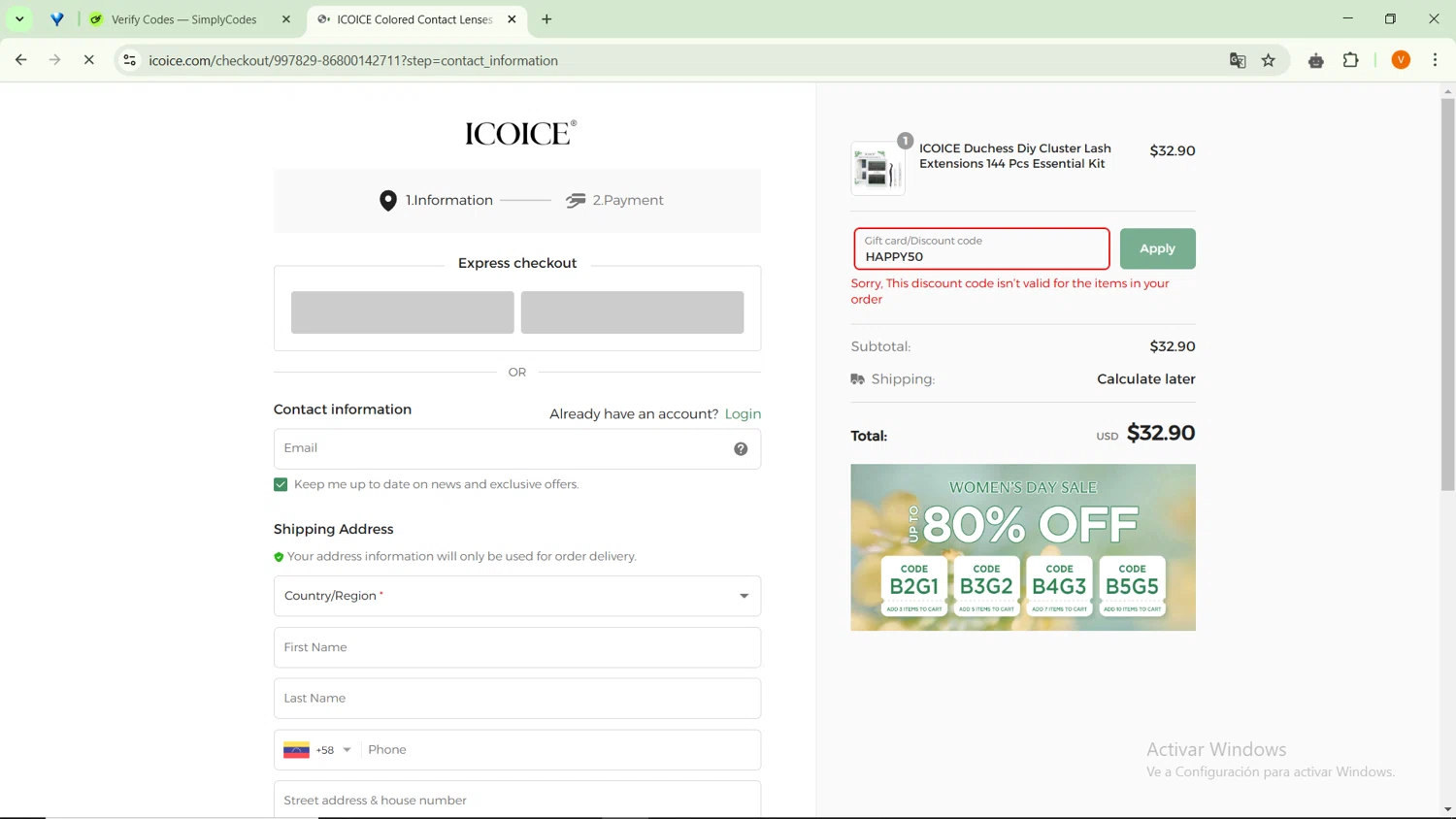Click the shipping truck icon
The width and height of the screenshot is (1456, 819).
(x=858, y=379)
